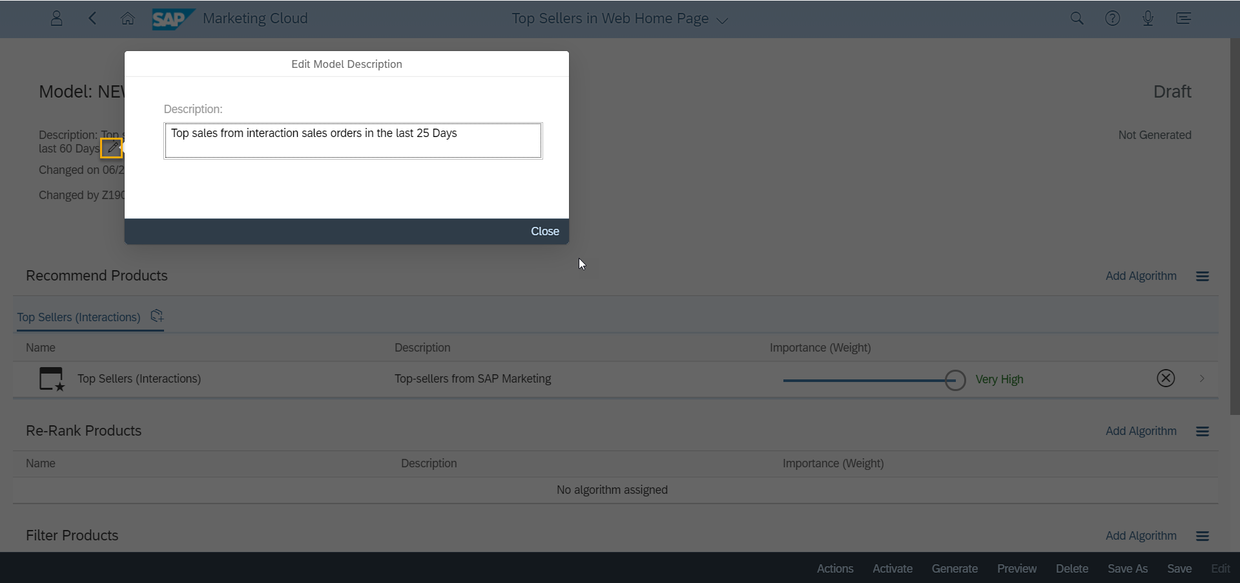Click into the Description text field
1240x583 pixels.
click(x=353, y=140)
